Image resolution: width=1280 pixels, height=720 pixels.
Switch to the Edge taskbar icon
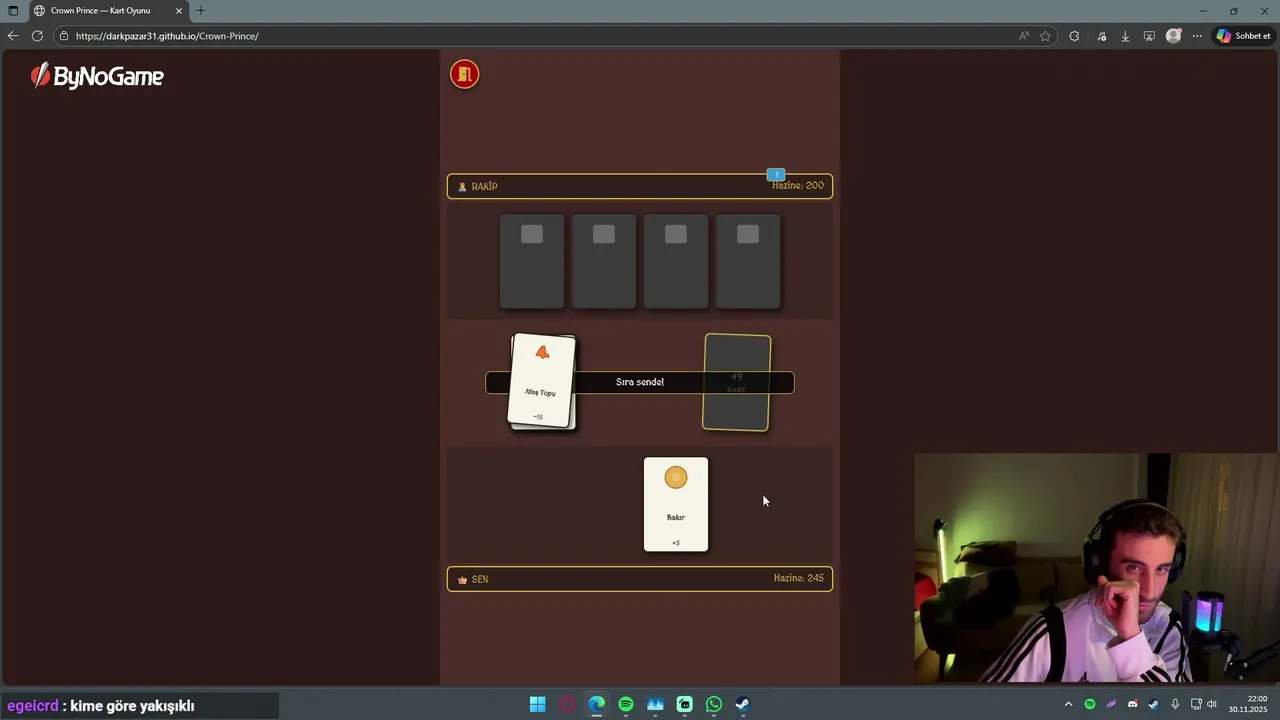(x=597, y=704)
